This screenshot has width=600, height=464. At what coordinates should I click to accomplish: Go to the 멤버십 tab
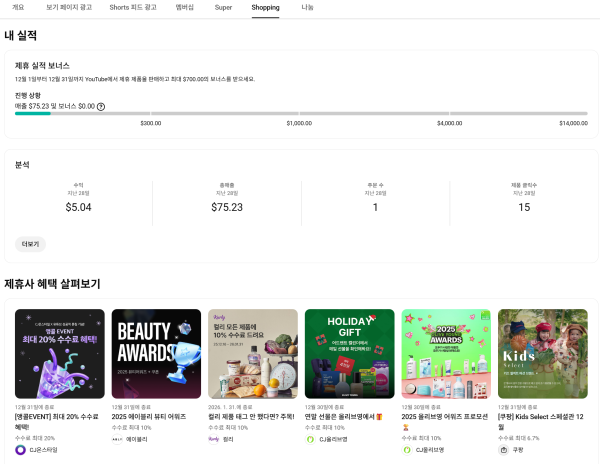185,7
